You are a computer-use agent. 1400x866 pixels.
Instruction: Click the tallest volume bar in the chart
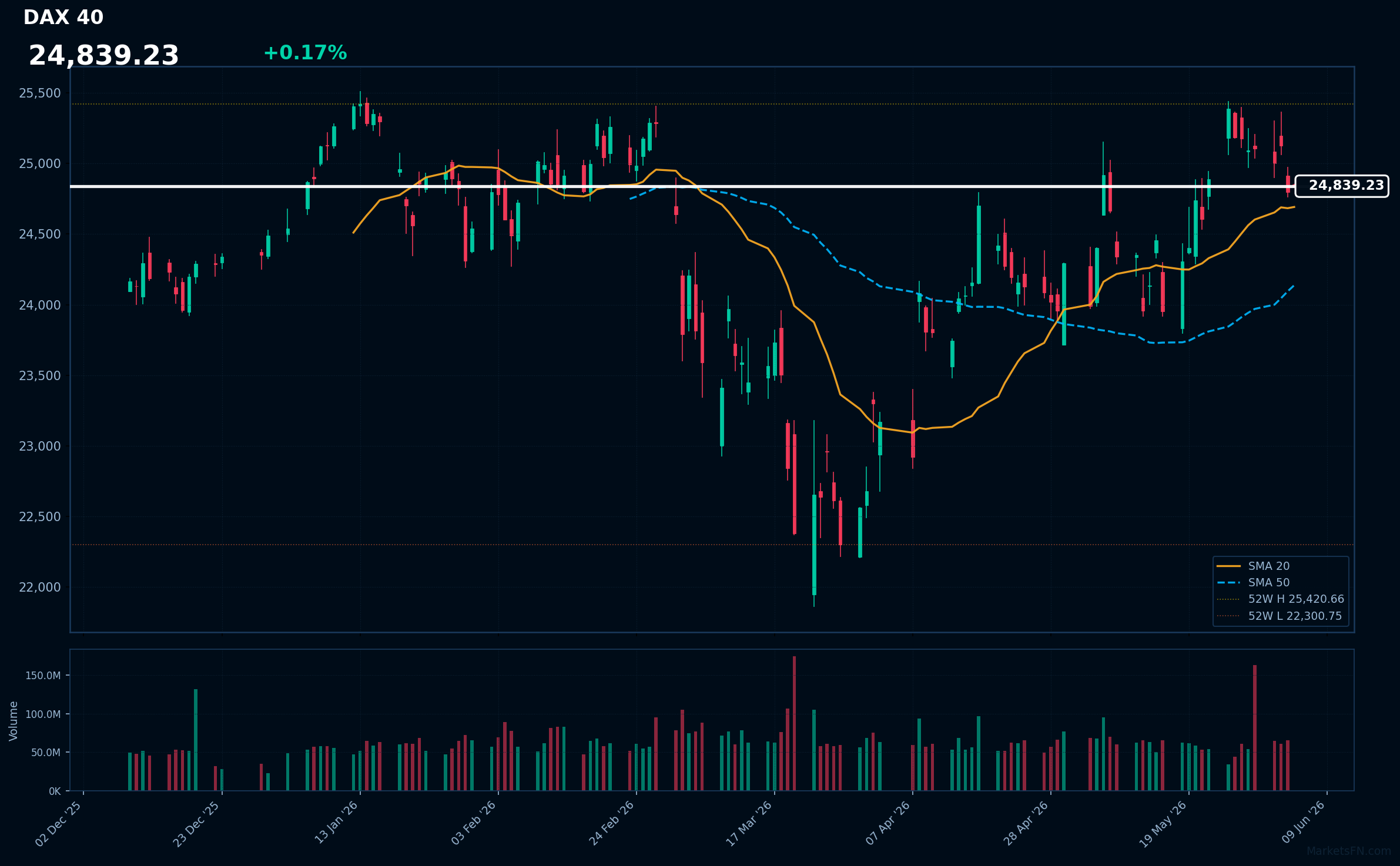pos(794,723)
